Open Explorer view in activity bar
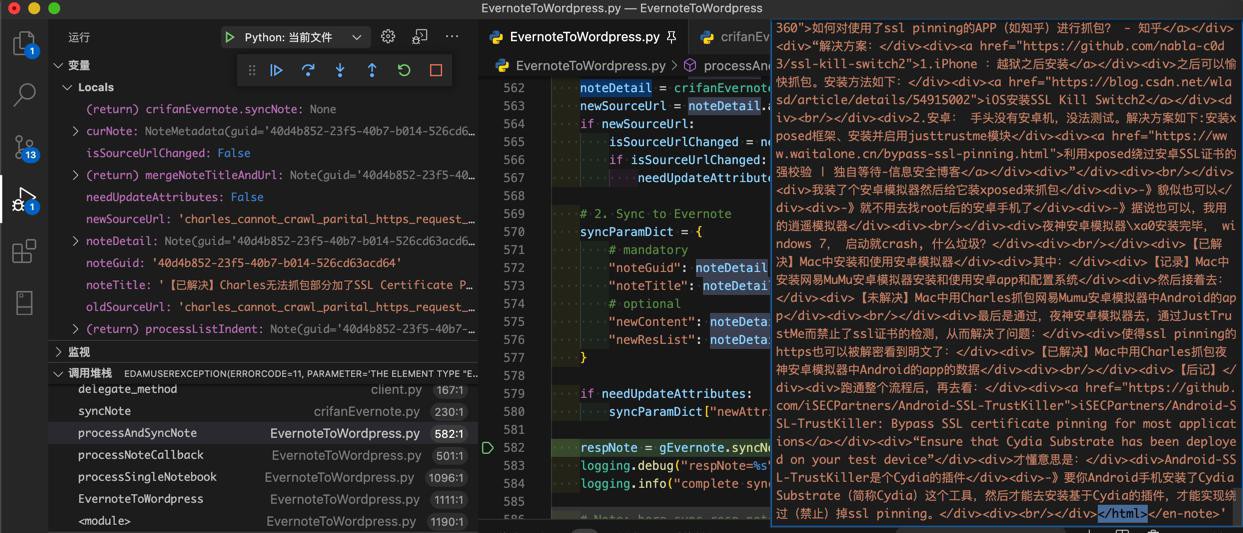1243x533 pixels. (x=24, y=43)
